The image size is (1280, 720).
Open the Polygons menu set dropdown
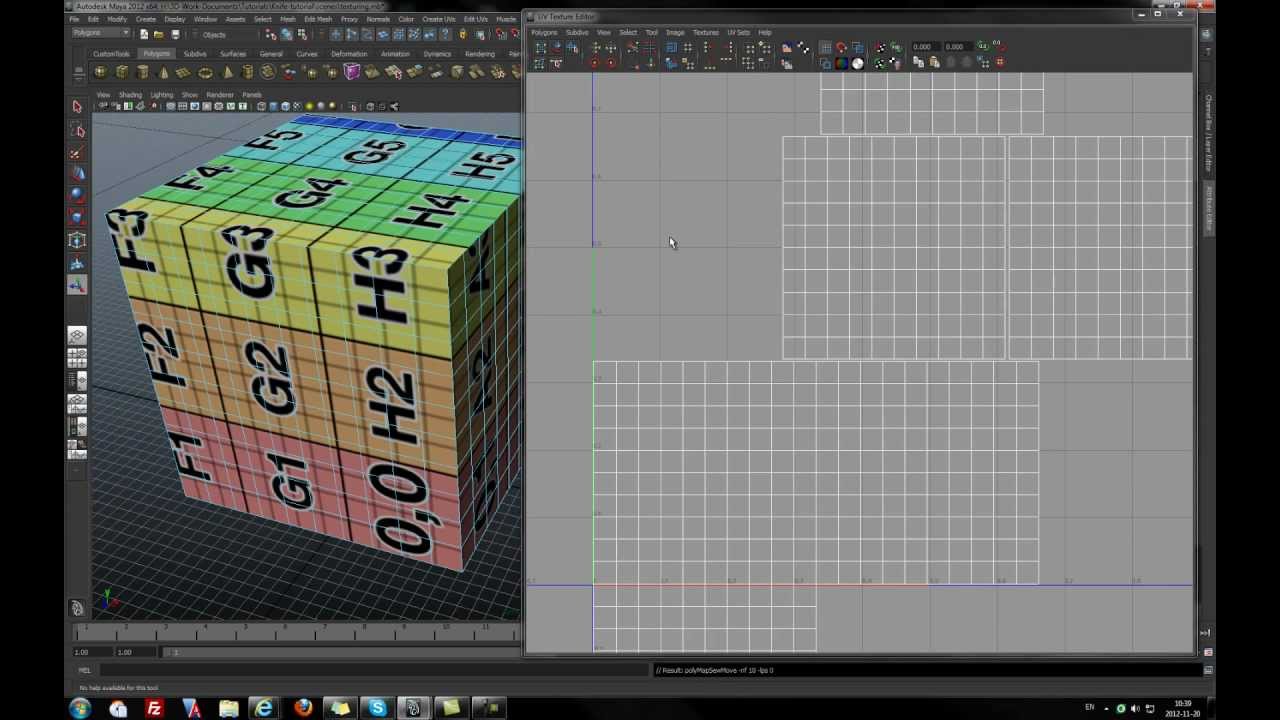coord(100,33)
